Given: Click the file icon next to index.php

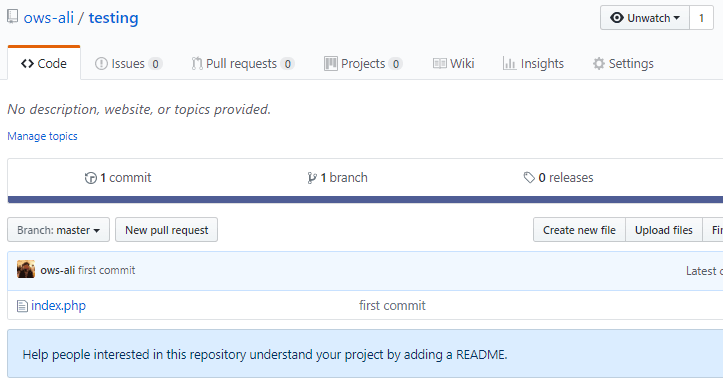Looking at the screenshot, I should coord(22,306).
